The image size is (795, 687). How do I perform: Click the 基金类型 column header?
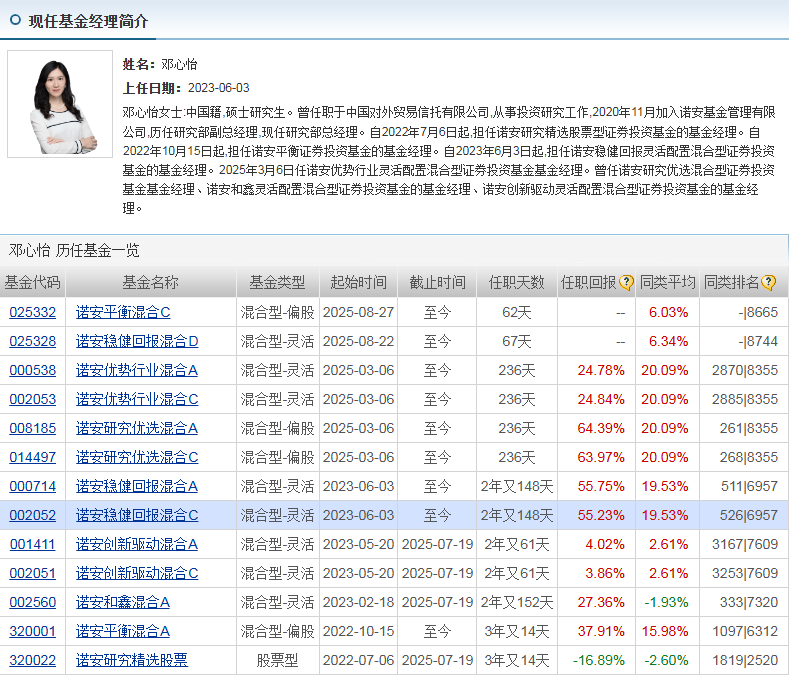tap(277, 282)
